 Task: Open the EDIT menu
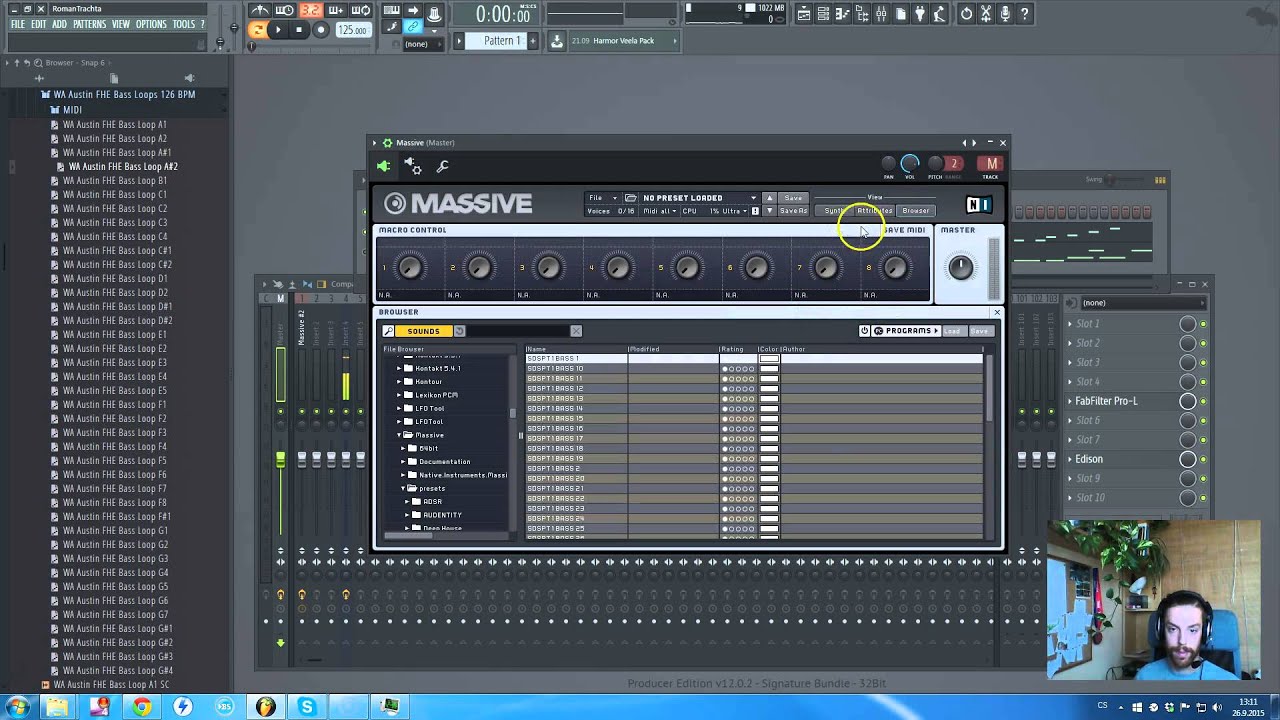[x=38, y=24]
